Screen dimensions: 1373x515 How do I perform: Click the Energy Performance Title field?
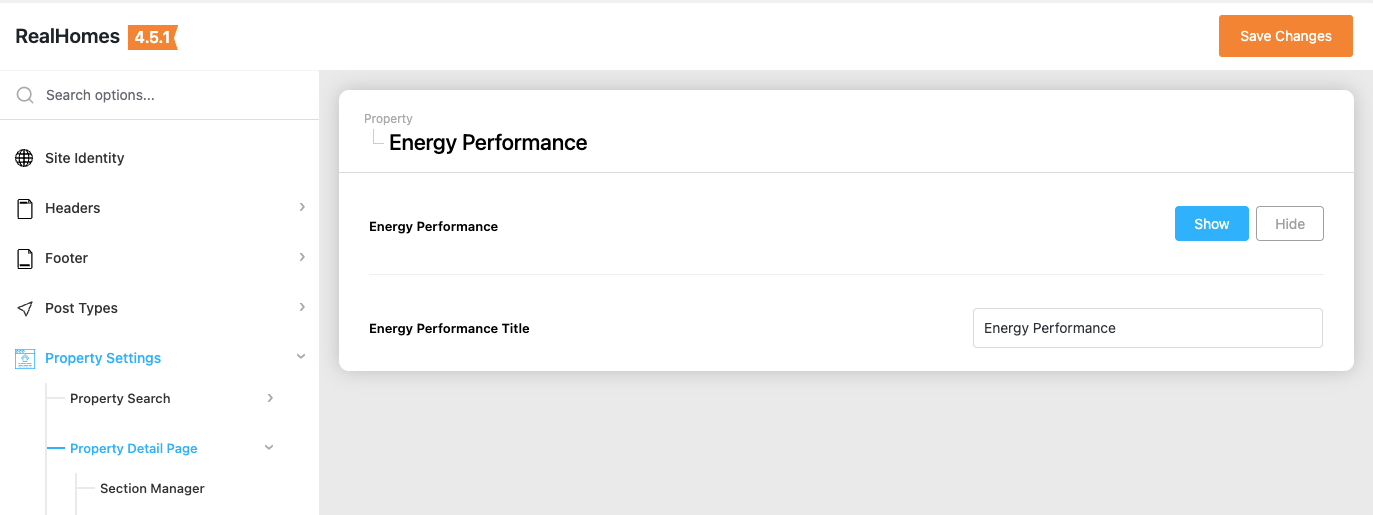pyautogui.click(x=1147, y=328)
